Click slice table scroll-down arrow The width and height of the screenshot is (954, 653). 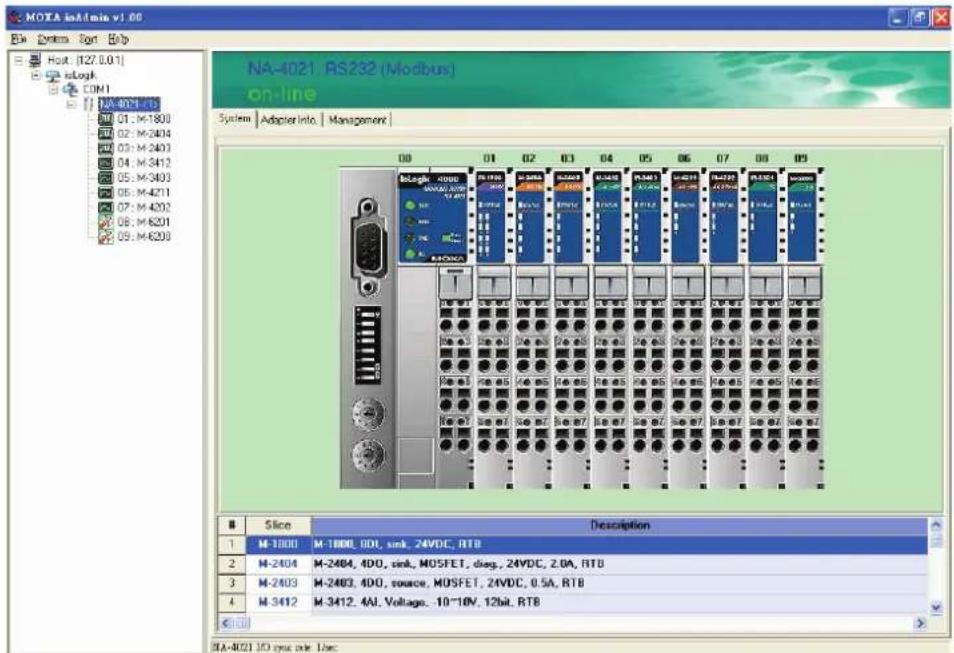click(x=936, y=607)
